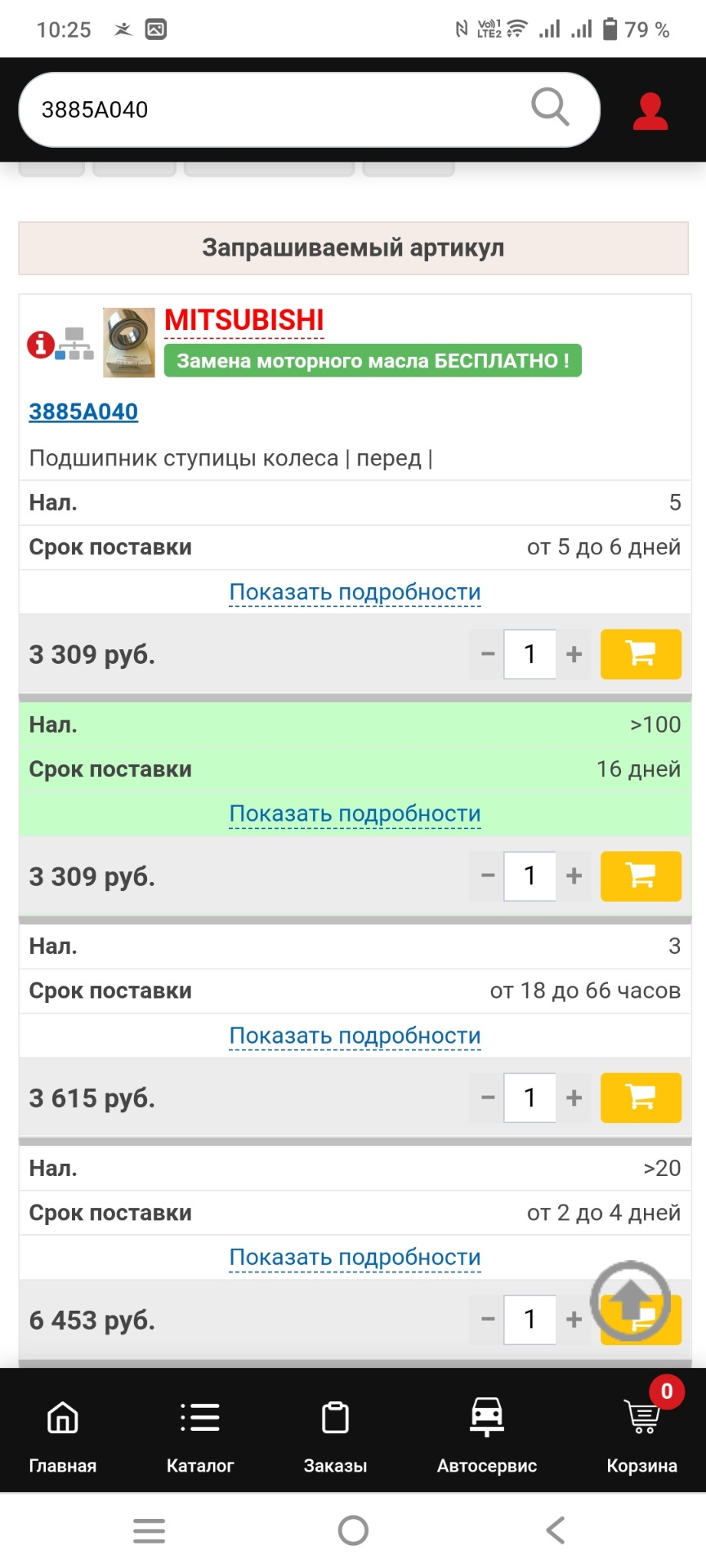Viewport: 706px width, 1568px height.
Task: Add the 3 309 руб. offer to cart
Action: pos(641,653)
